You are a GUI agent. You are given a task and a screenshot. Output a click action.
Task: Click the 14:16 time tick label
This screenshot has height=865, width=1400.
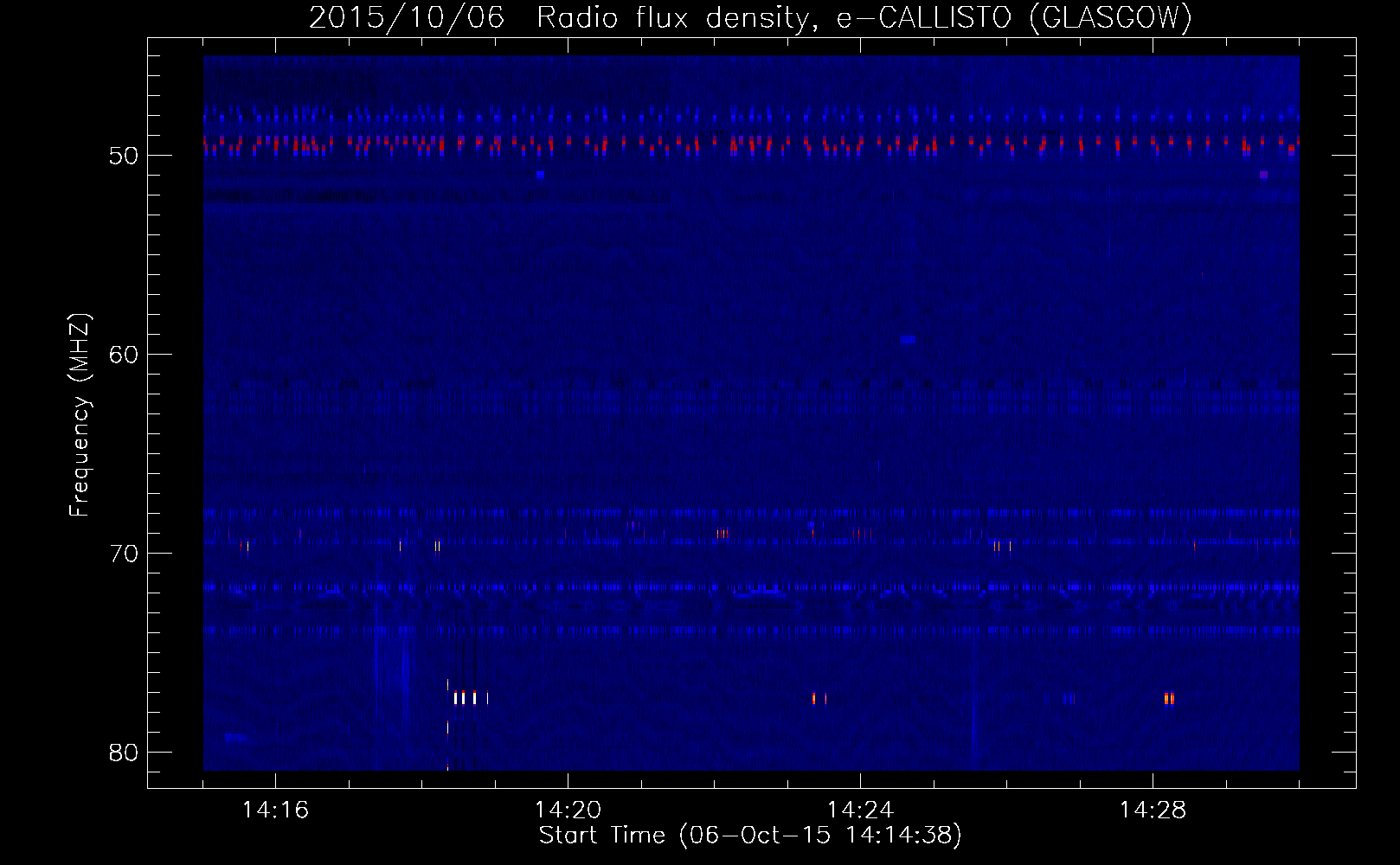pyautogui.click(x=275, y=811)
